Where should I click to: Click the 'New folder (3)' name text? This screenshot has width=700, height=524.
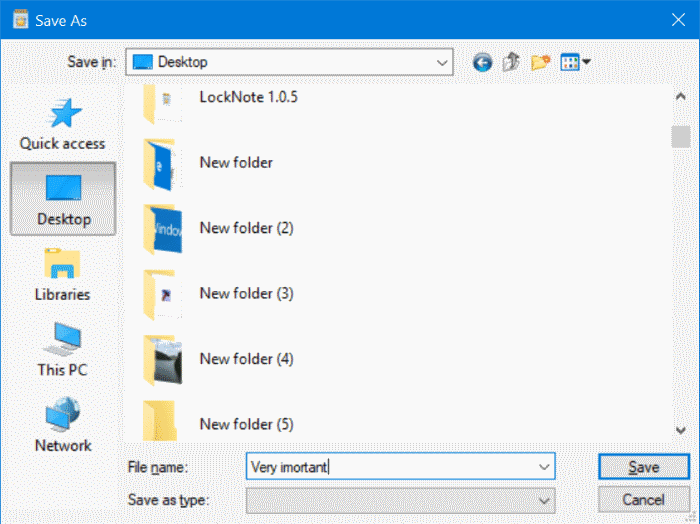246,294
